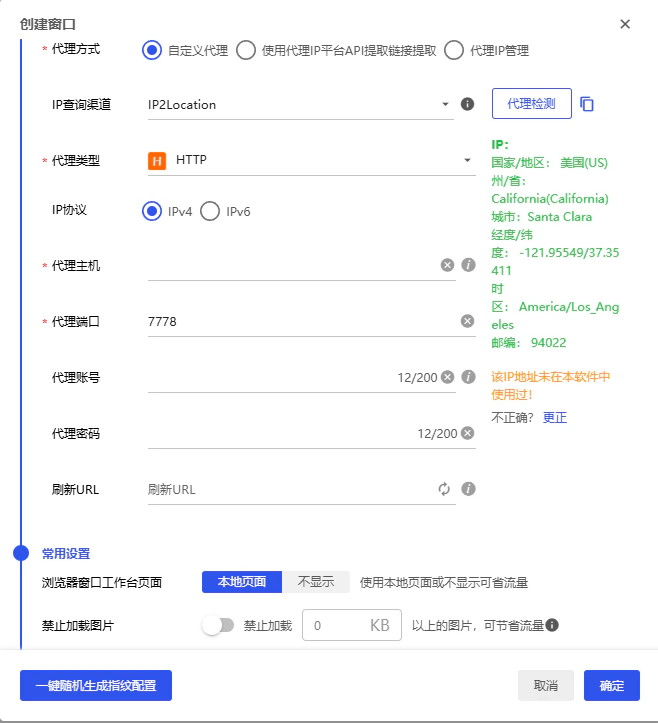Click 取消 button
This screenshot has height=723, width=658.
coord(546,686)
